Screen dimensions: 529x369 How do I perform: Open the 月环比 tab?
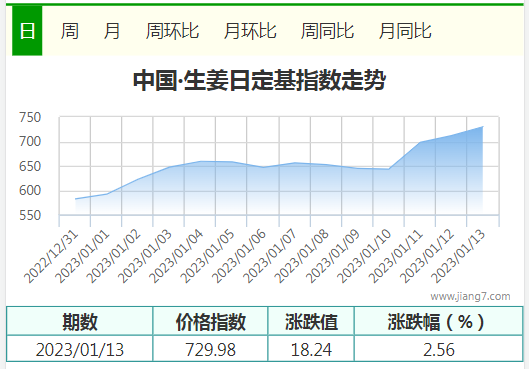(x=250, y=31)
